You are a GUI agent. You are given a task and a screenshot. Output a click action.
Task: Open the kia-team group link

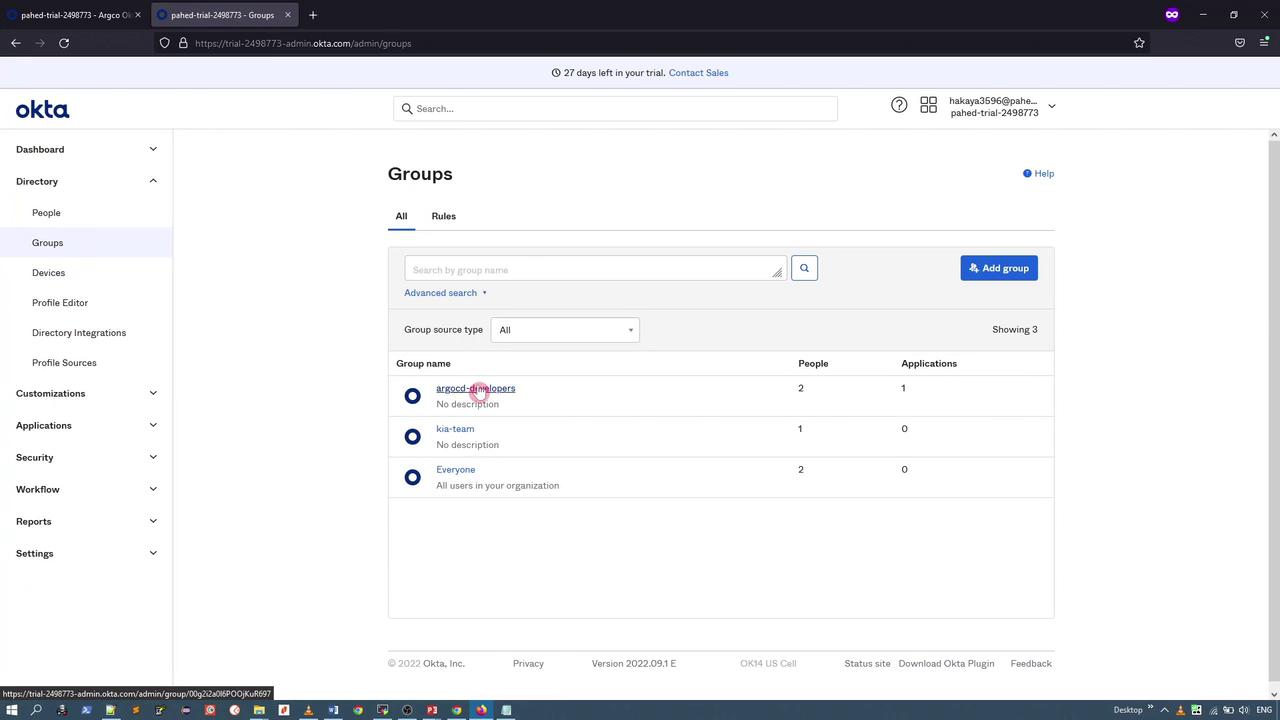455,429
